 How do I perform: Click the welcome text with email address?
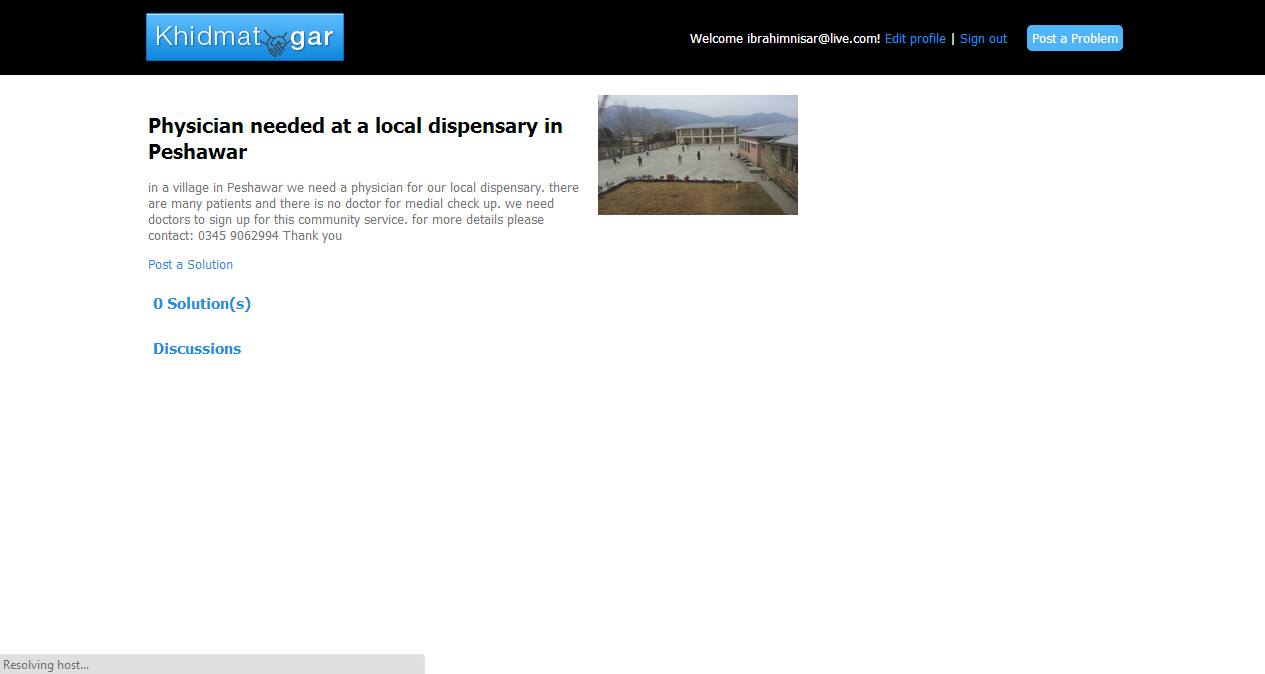pyautogui.click(x=785, y=39)
